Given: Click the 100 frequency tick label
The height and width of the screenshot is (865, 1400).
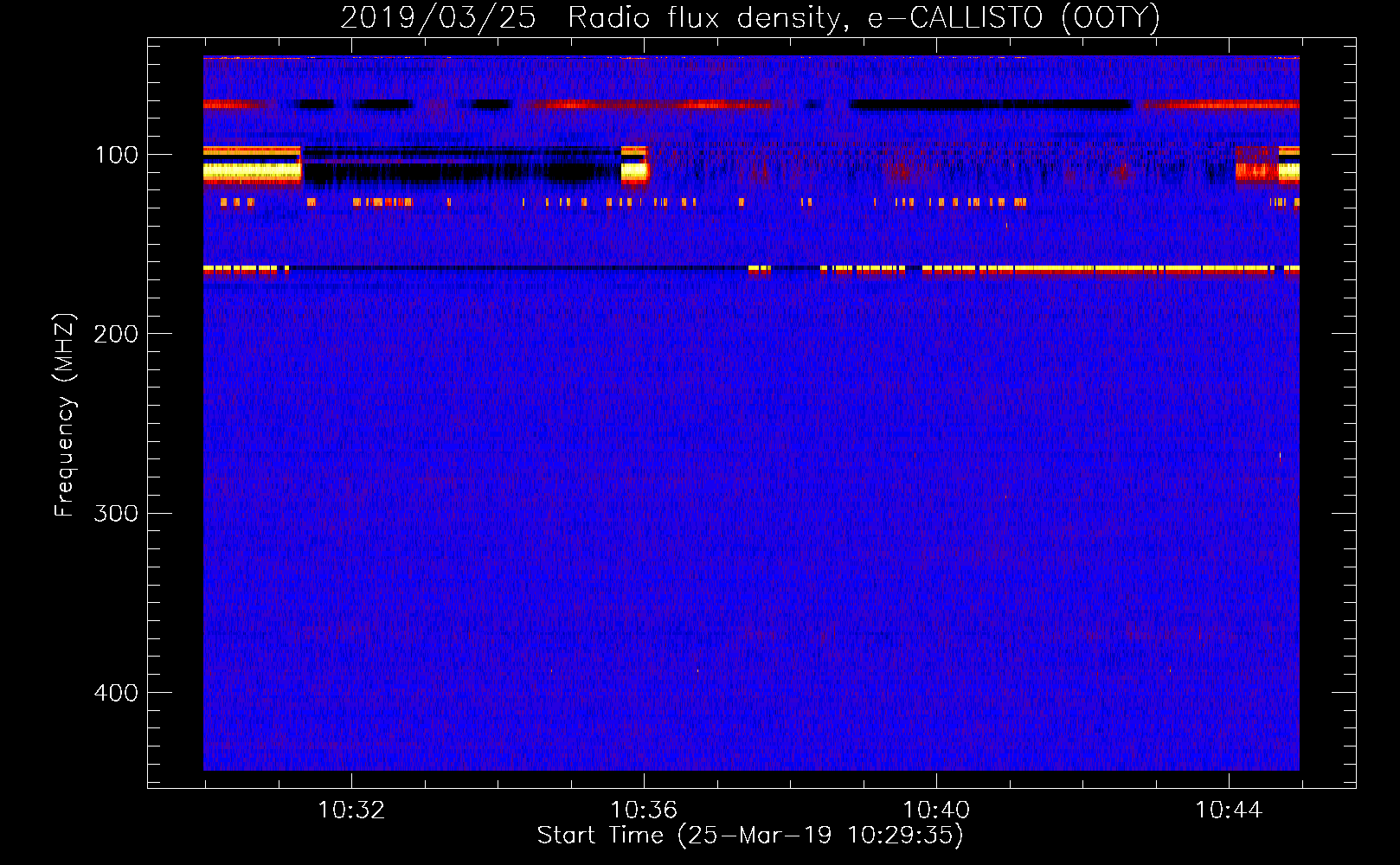Looking at the screenshot, I should 117,155.
